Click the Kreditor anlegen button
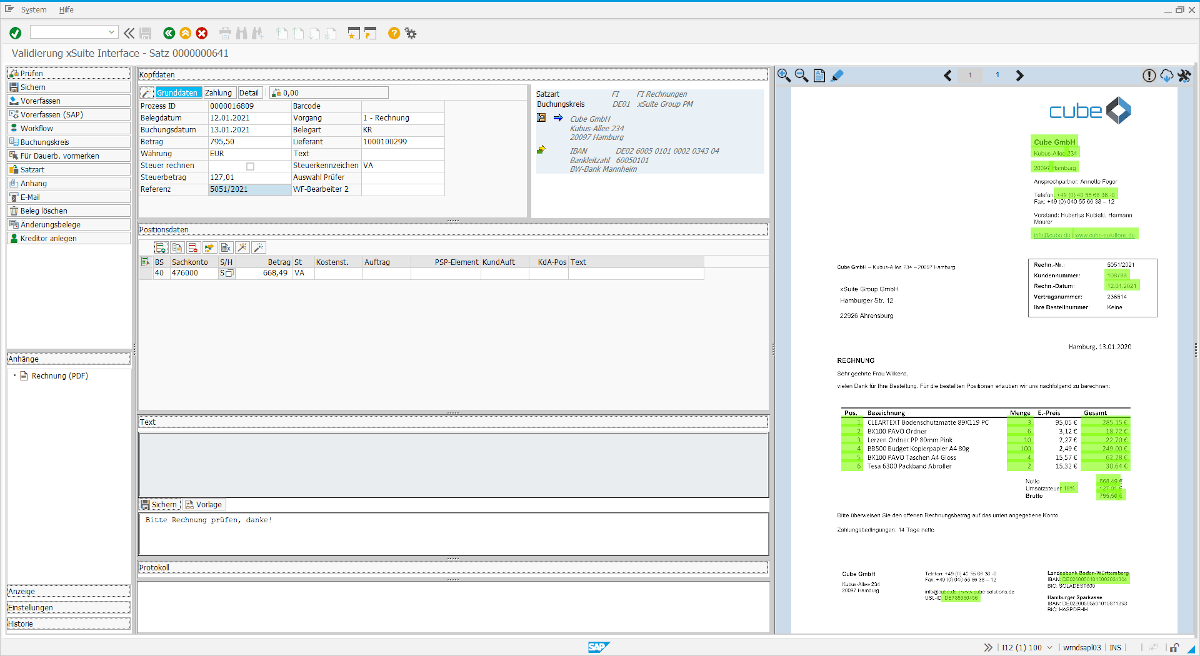 pos(69,238)
